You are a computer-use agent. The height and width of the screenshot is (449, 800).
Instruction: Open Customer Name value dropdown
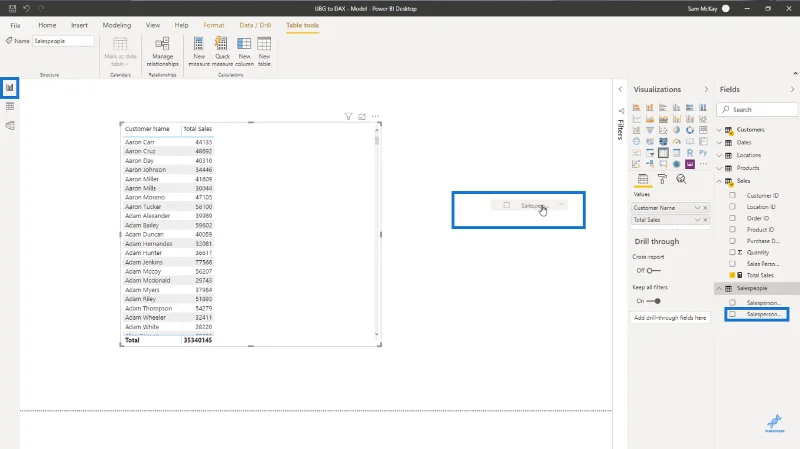tap(697, 208)
